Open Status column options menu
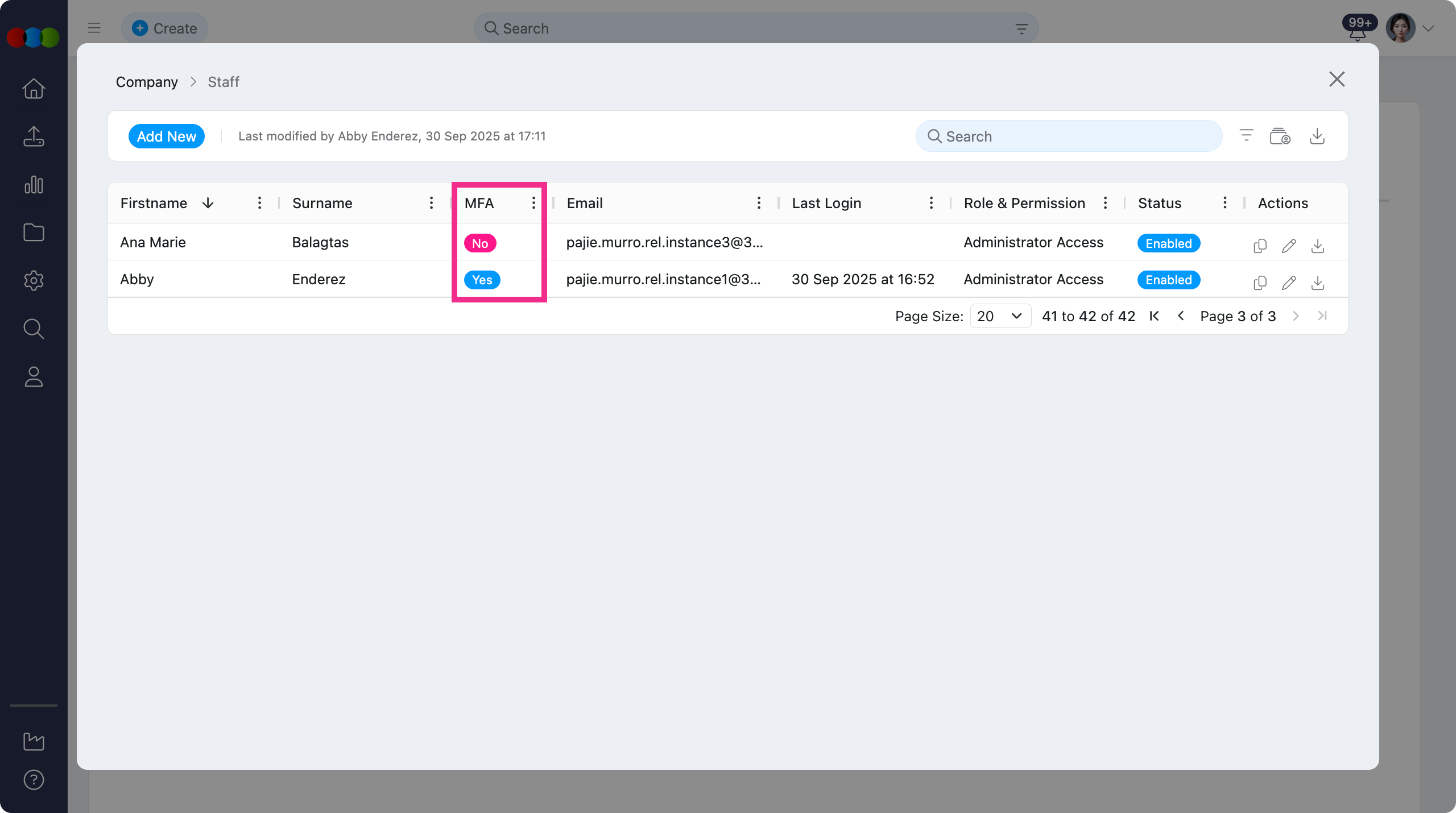 coord(1225,203)
